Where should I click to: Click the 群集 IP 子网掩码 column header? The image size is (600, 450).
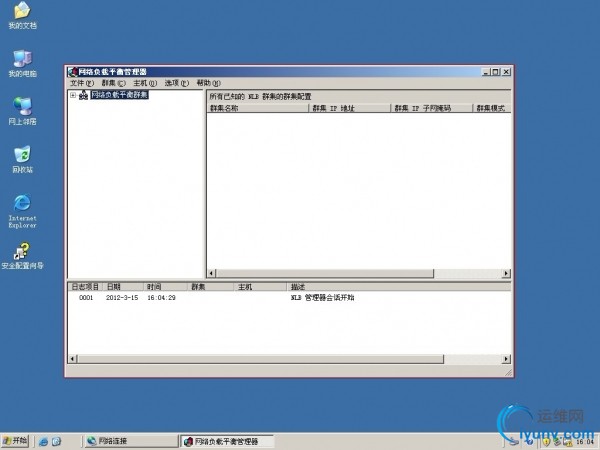(432, 108)
